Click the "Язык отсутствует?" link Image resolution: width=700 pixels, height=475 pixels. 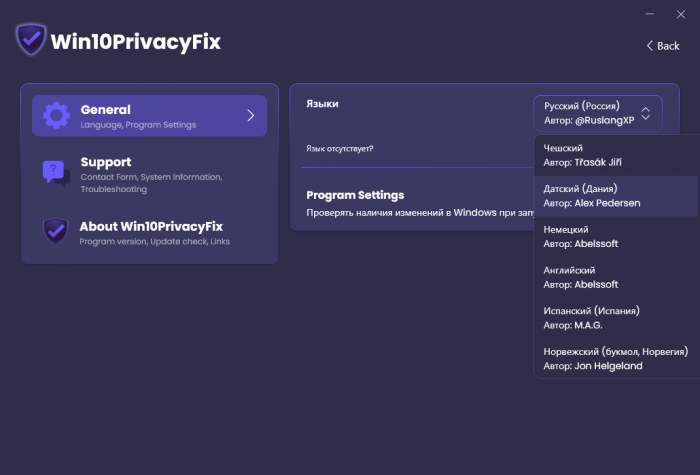tap(340, 149)
